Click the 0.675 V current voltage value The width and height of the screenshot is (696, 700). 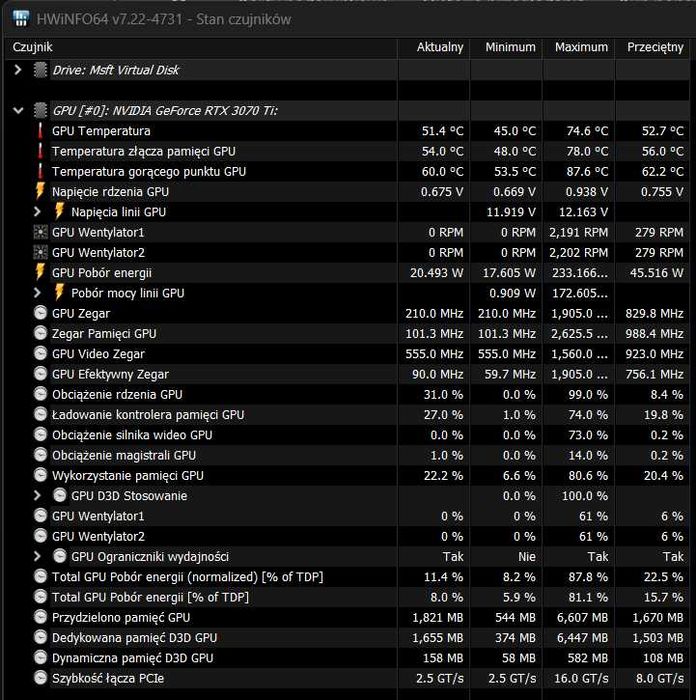[442, 192]
